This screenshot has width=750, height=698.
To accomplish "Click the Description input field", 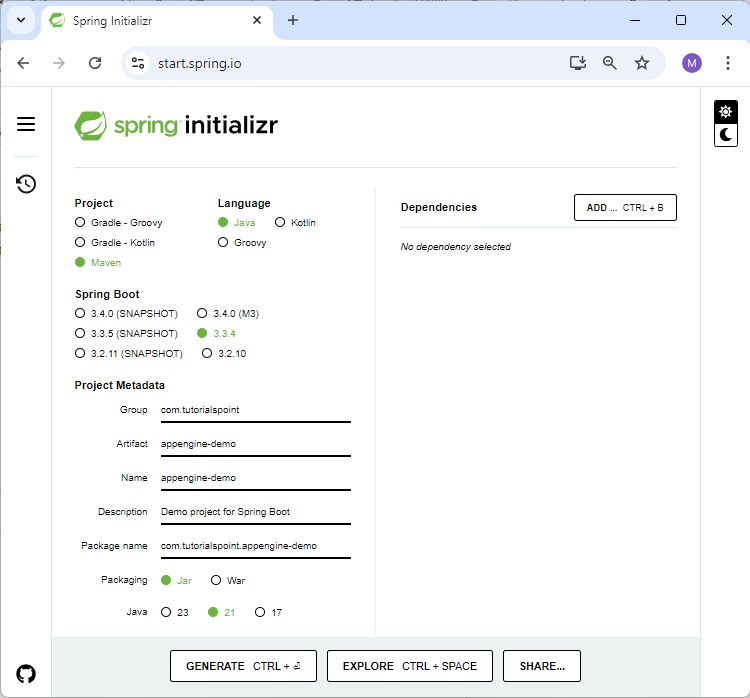I will coord(256,512).
